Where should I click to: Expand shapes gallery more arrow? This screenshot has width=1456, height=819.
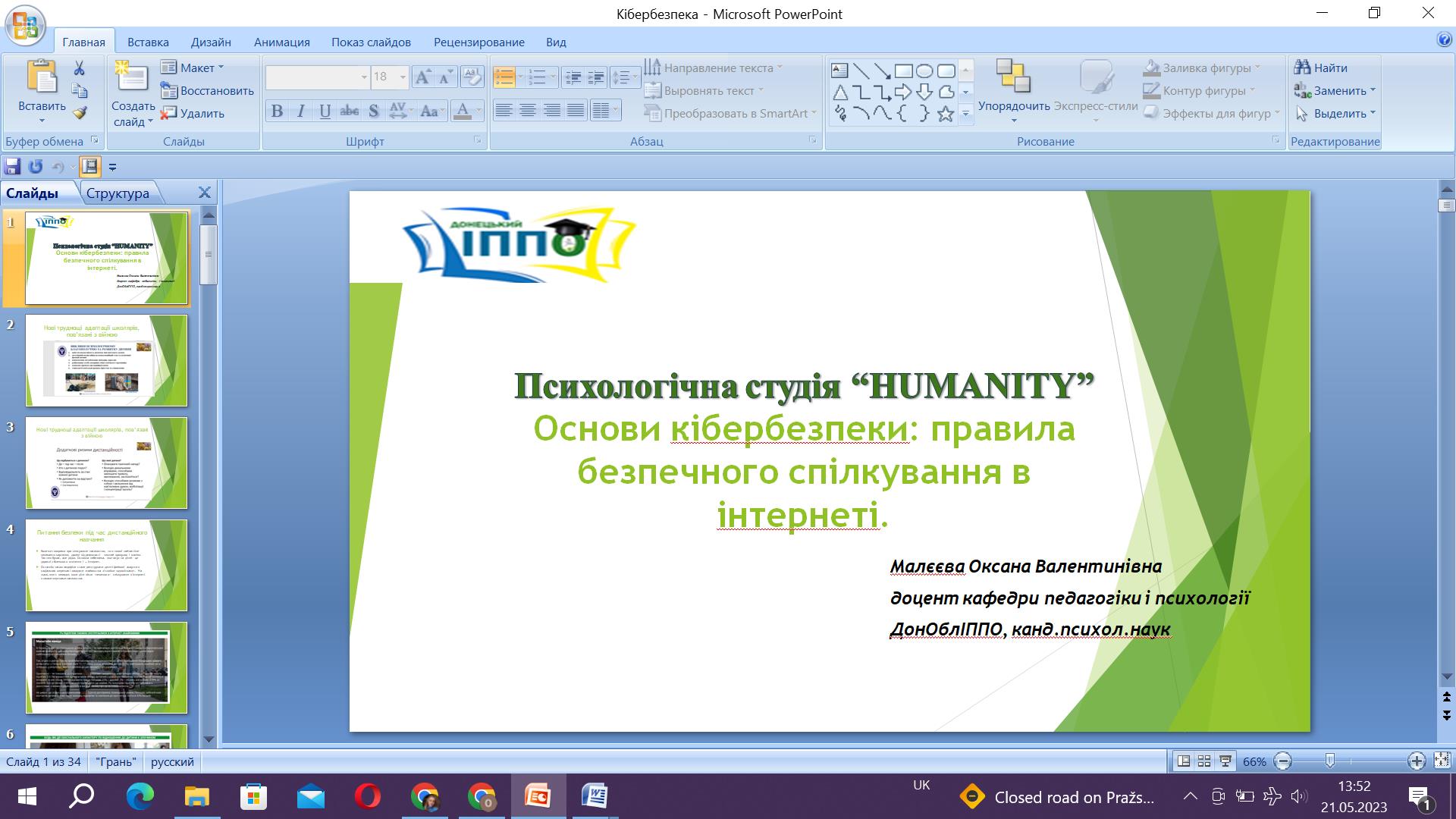[965, 114]
